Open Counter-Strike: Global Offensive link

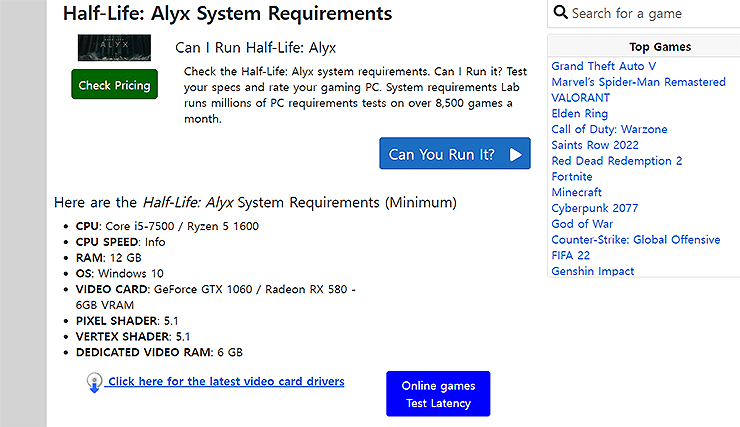click(x=636, y=240)
